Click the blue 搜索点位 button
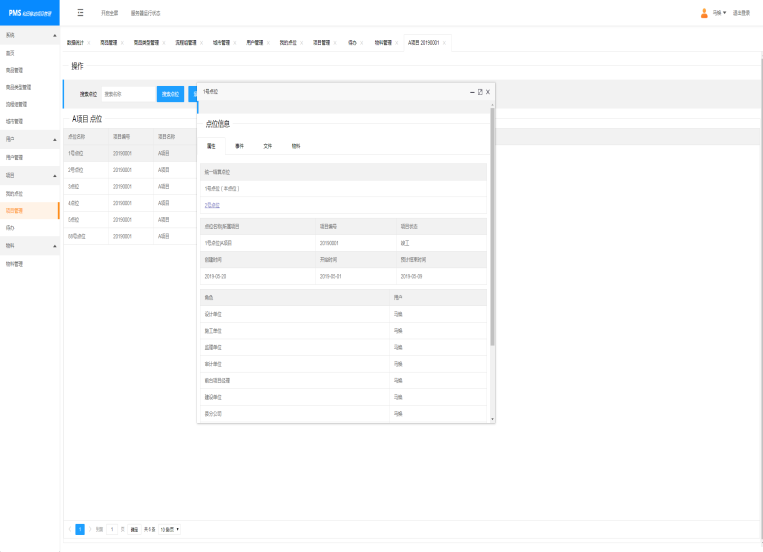 [x=170, y=94]
